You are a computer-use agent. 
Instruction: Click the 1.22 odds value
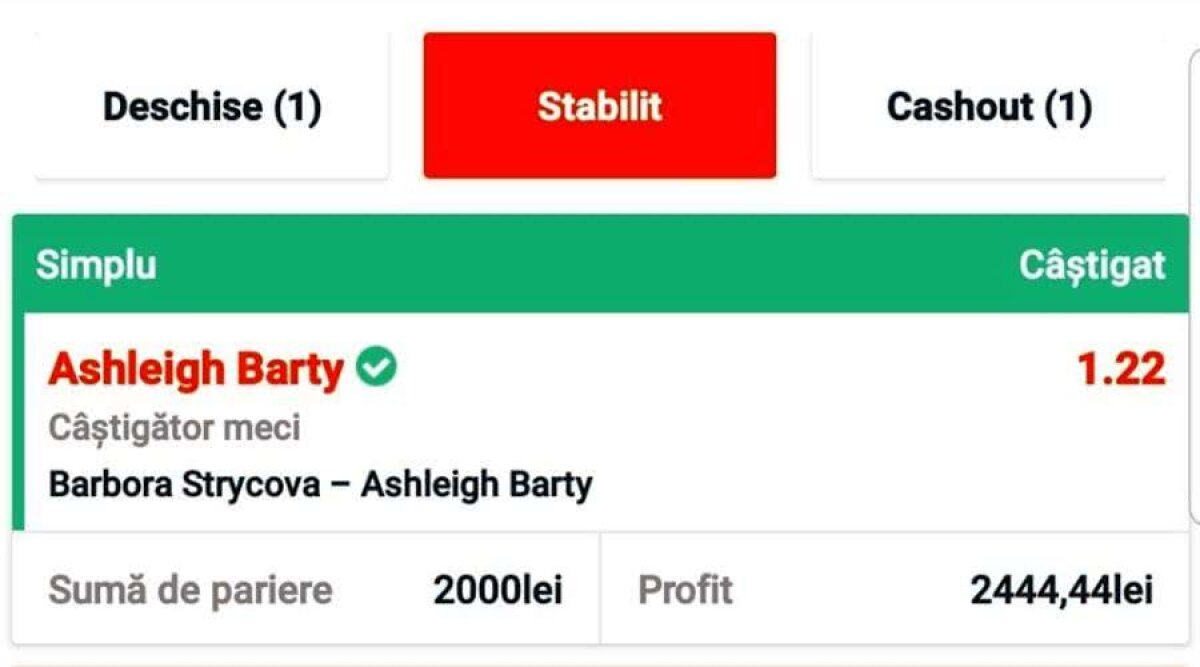point(1120,369)
